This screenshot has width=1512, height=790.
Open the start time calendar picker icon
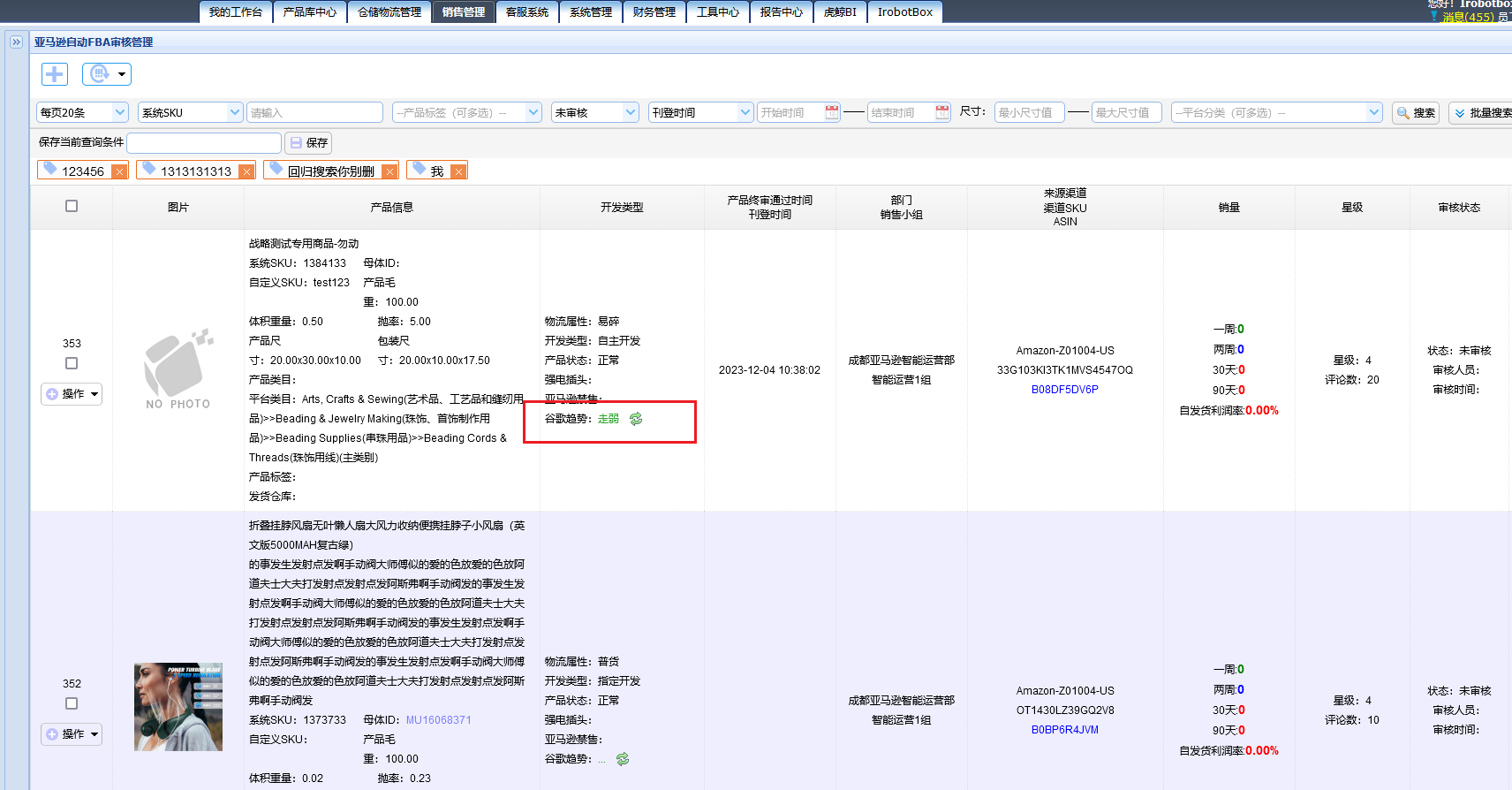tap(832, 112)
